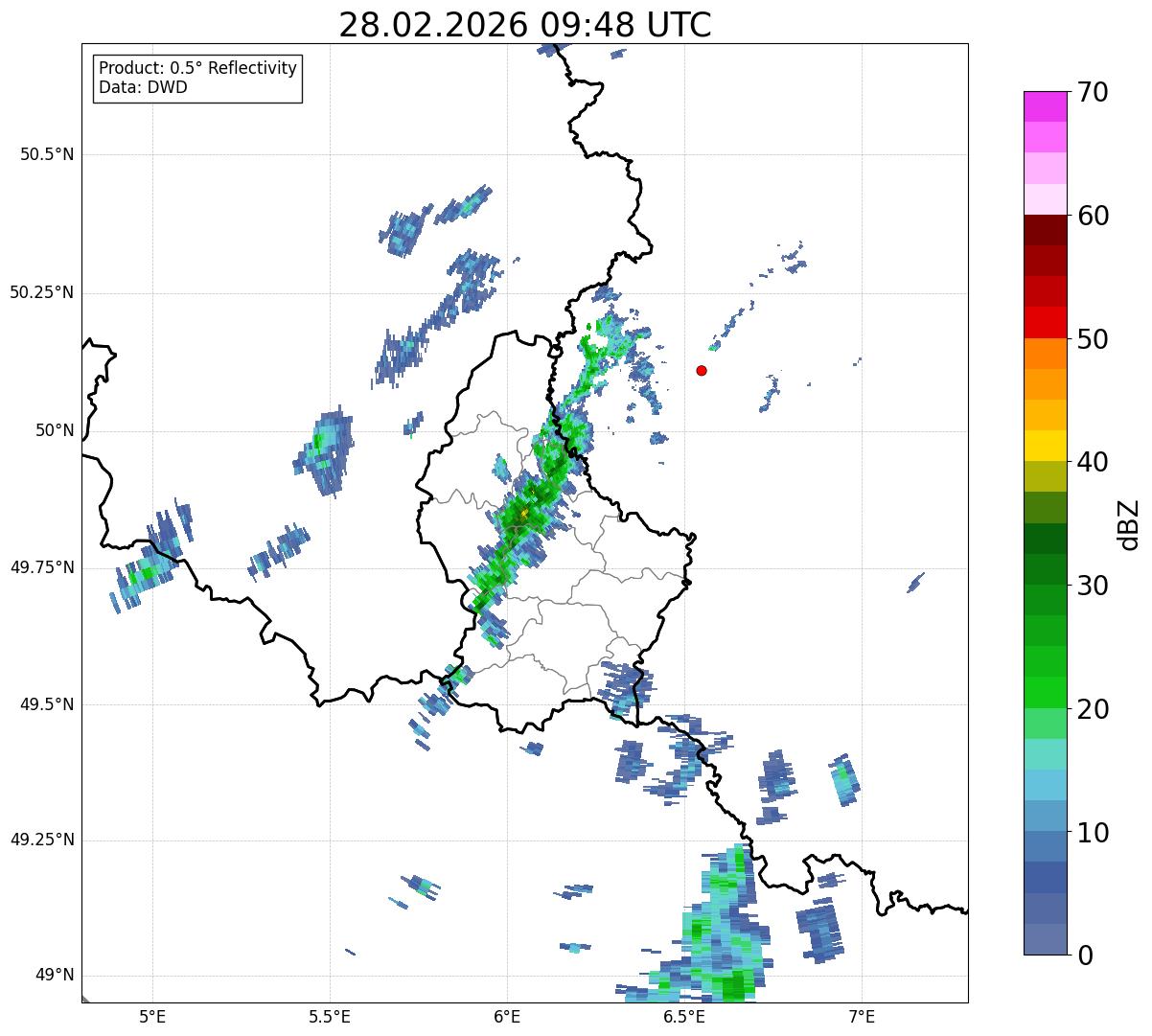Pick the dark maroon swatch just below 60 dBZ
The width and height of the screenshot is (1152, 1036).
[1045, 230]
